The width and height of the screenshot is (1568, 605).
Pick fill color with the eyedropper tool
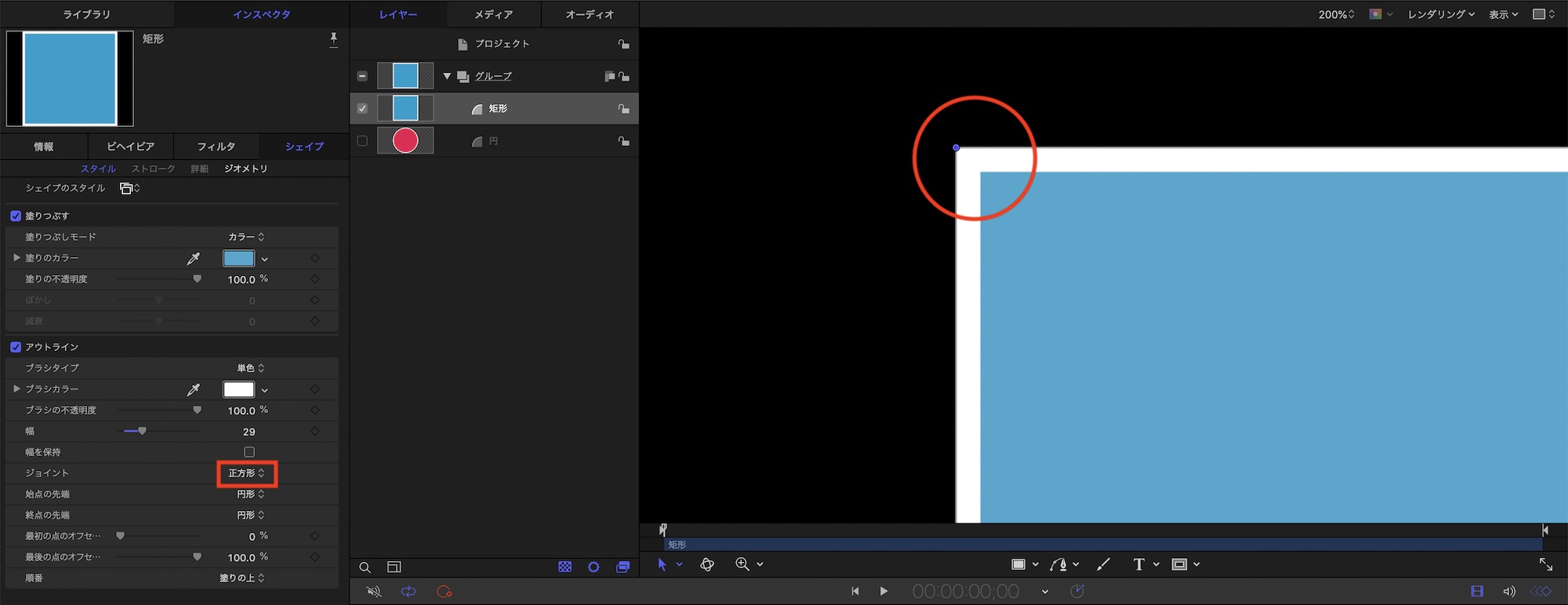click(193, 259)
